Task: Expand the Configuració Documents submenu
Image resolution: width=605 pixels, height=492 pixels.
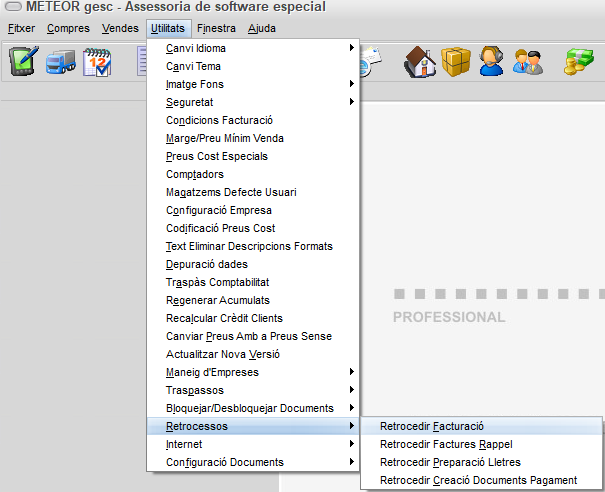Action: (253, 462)
